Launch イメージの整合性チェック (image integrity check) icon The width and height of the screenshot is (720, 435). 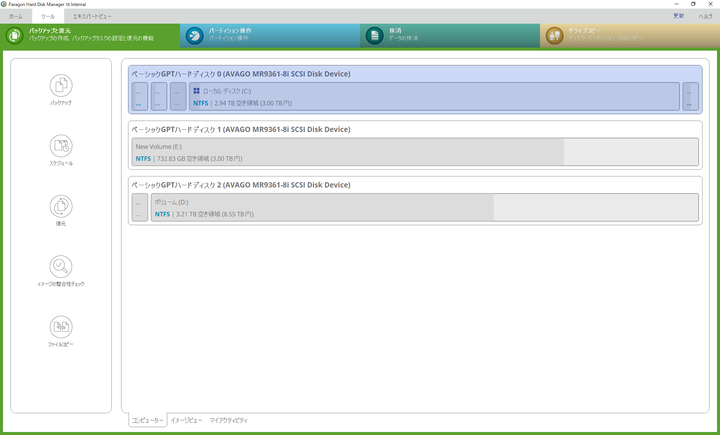click(x=61, y=267)
